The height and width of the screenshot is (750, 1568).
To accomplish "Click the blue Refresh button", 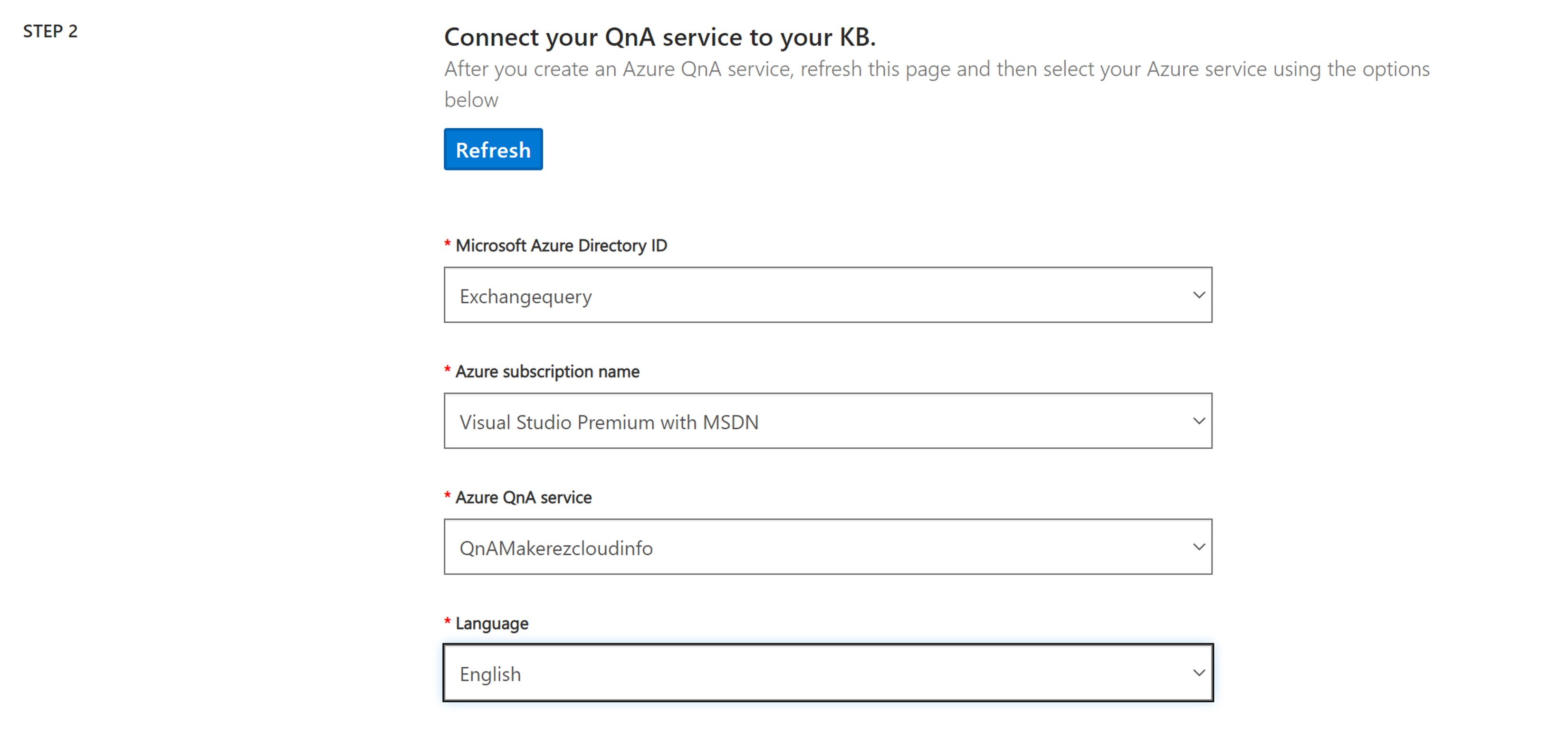I will point(492,149).
